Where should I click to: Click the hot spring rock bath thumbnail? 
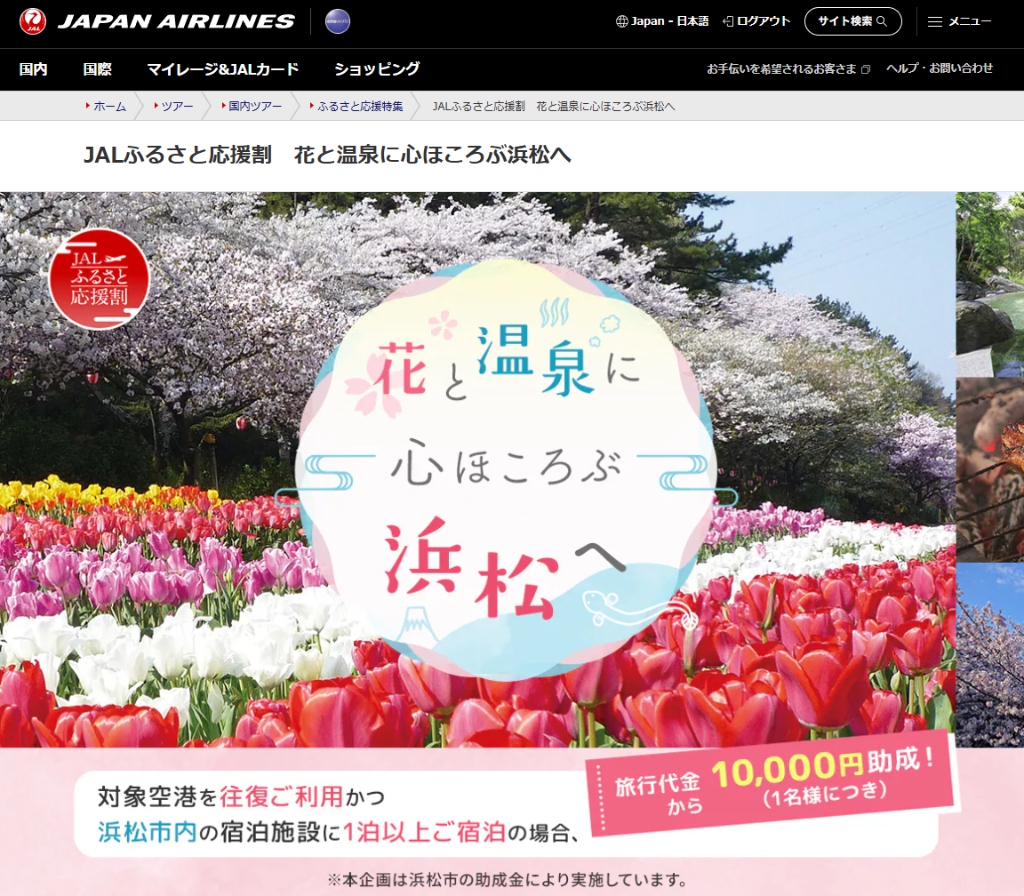click(x=990, y=284)
